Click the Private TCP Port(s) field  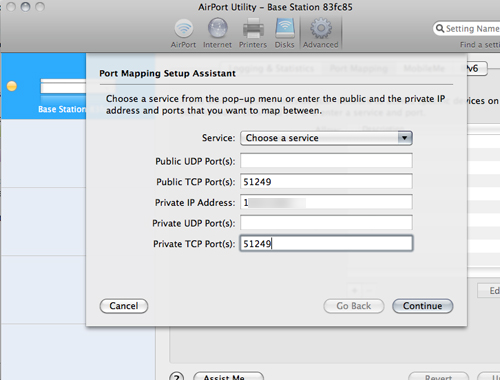pos(326,243)
